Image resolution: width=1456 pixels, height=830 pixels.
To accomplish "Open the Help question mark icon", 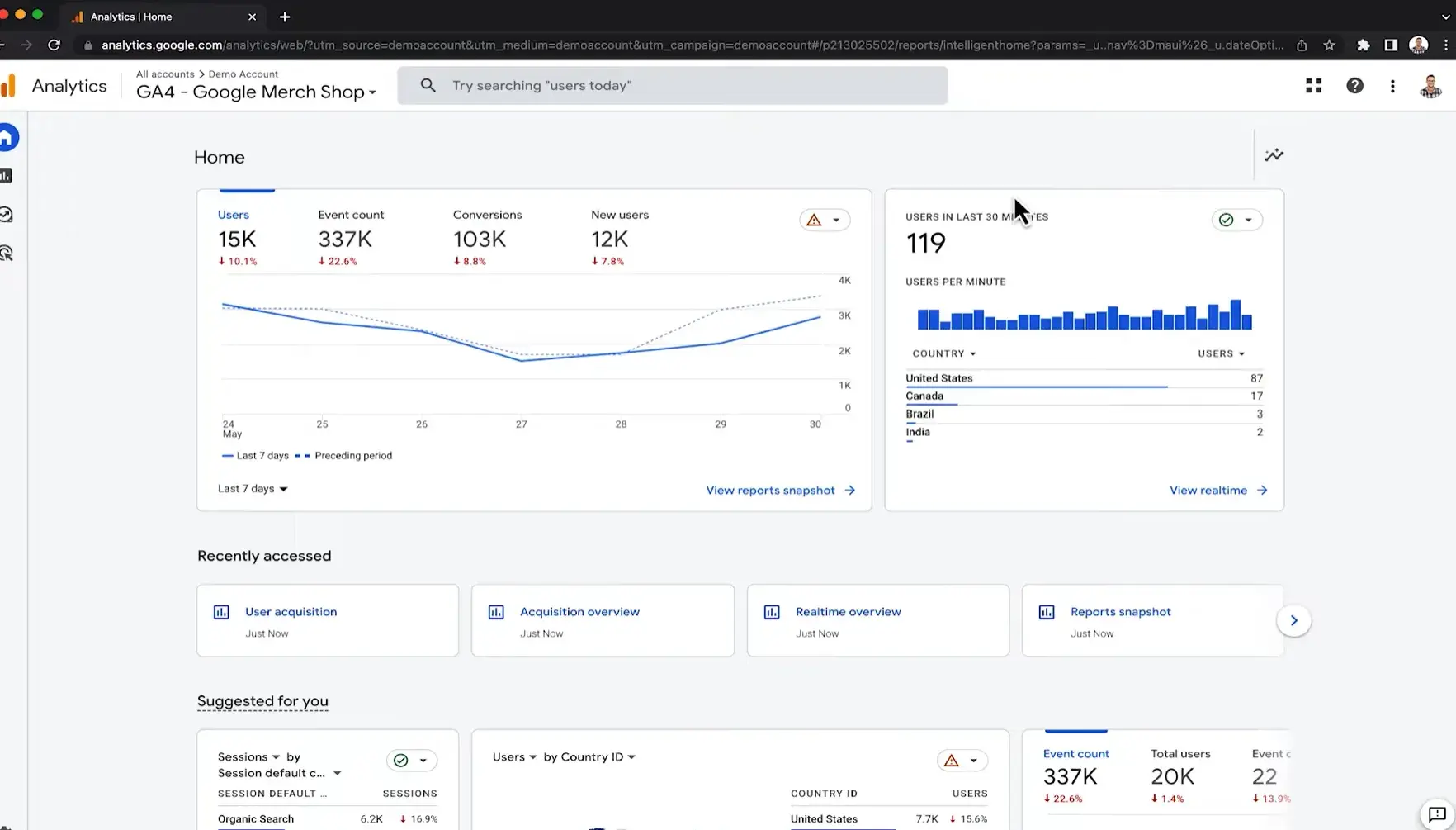I will (x=1354, y=86).
